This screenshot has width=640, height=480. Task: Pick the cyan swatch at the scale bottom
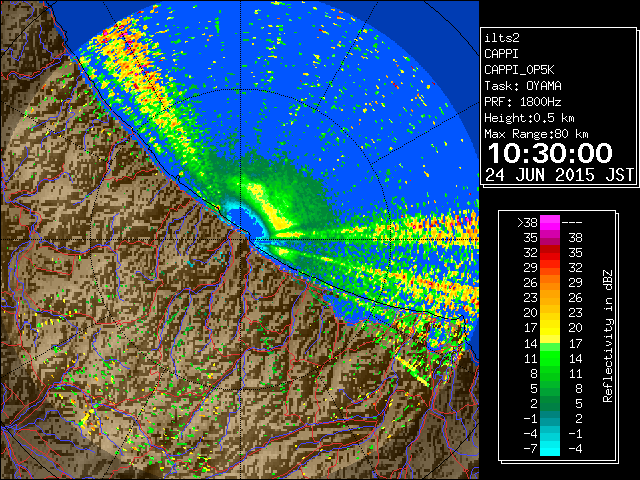(x=550, y=448)
